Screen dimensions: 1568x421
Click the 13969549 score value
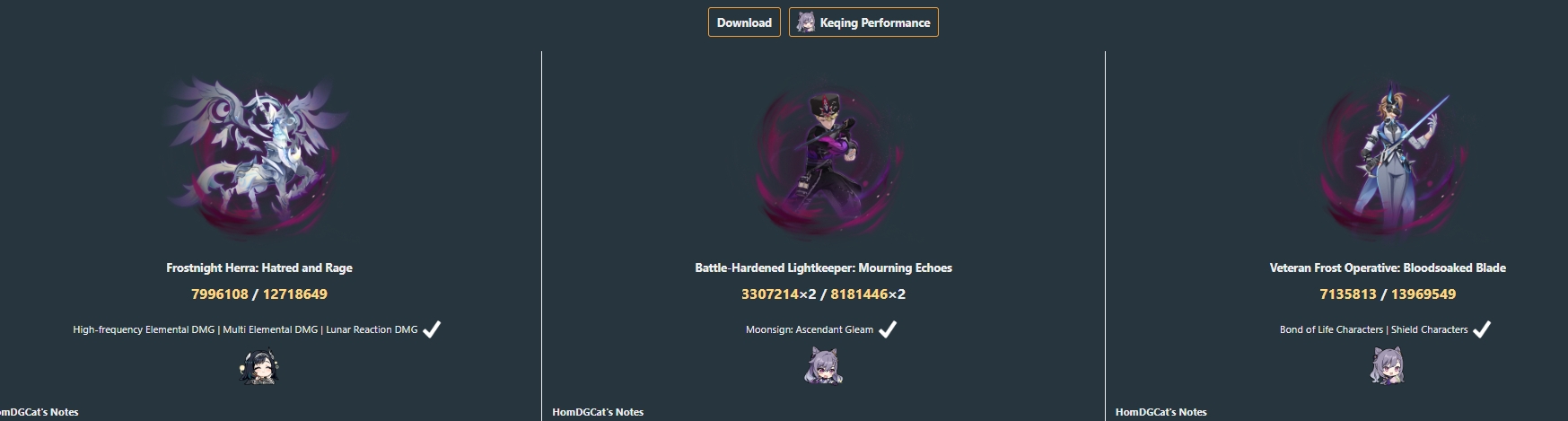pyautogui.click(x=1423, y=294)
